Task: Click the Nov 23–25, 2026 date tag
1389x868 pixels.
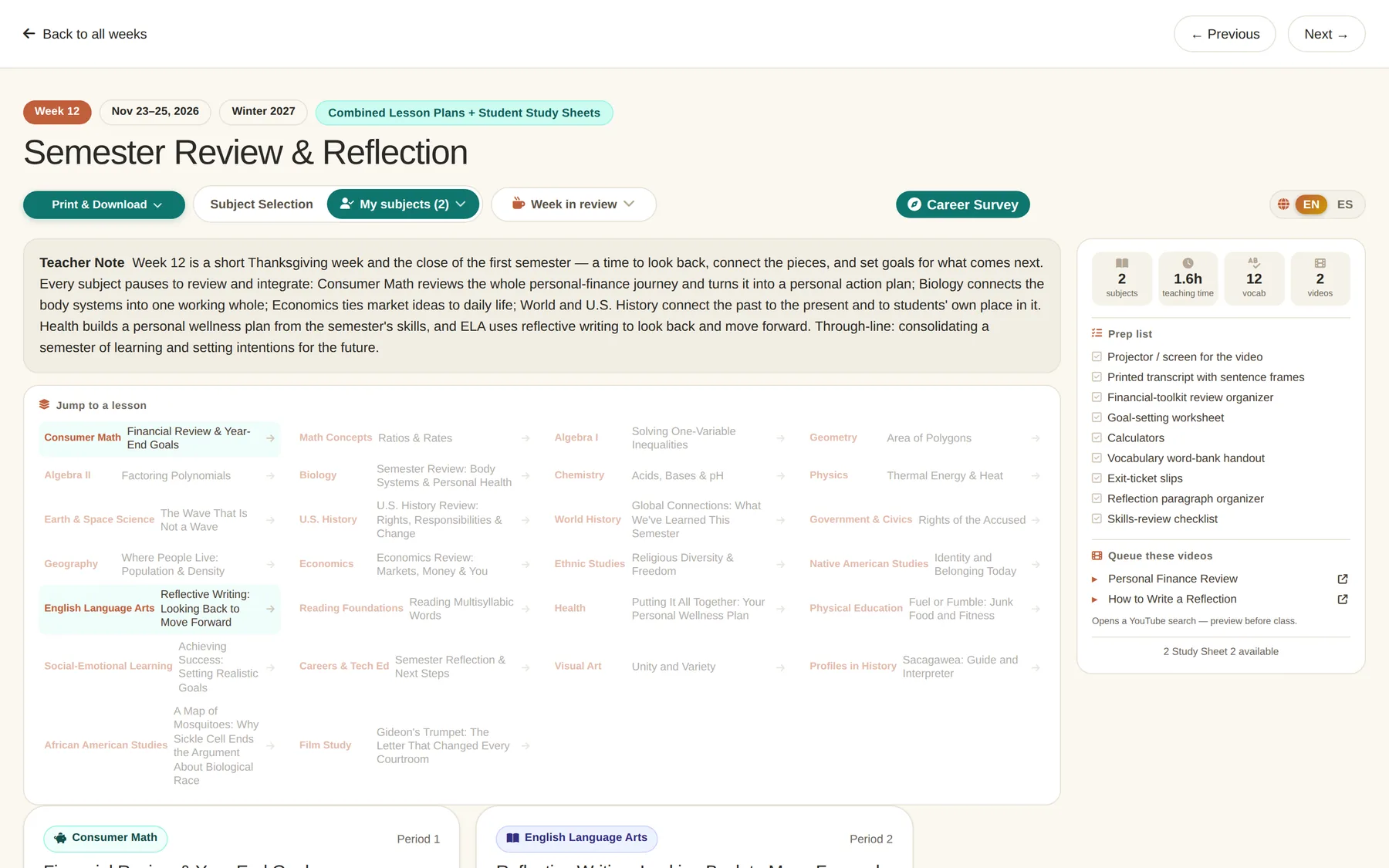Action: pyautogui.click(x=155, y=112)
